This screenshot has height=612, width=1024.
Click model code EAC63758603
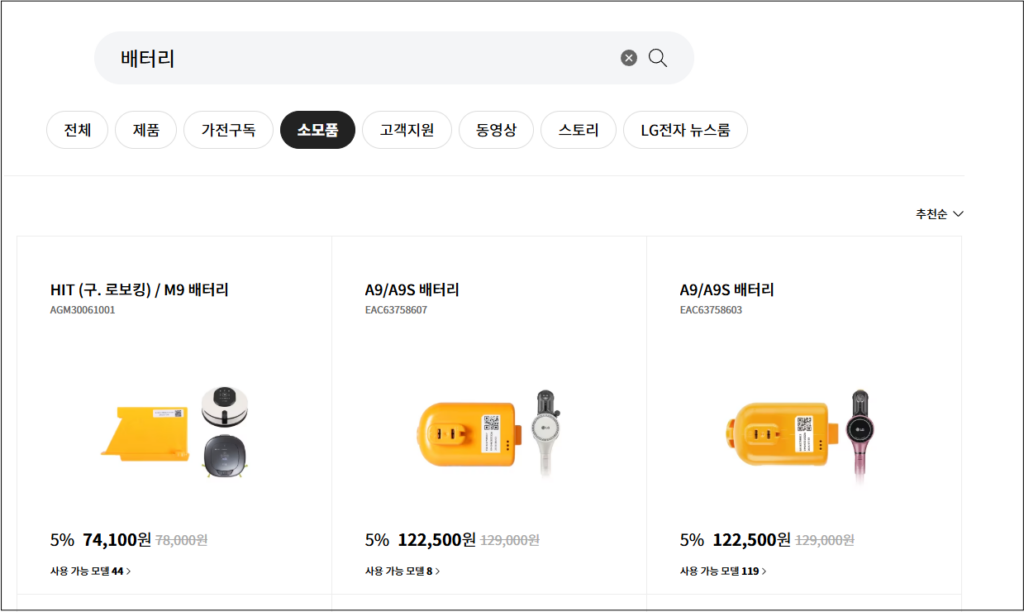point(711,310)
